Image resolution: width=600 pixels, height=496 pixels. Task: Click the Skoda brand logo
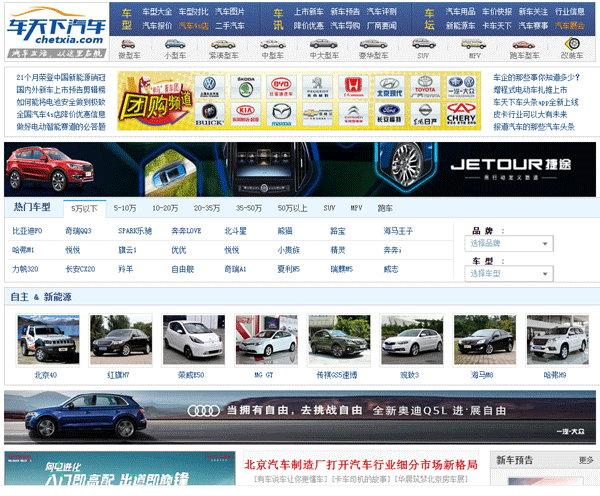tap(245, 87)
